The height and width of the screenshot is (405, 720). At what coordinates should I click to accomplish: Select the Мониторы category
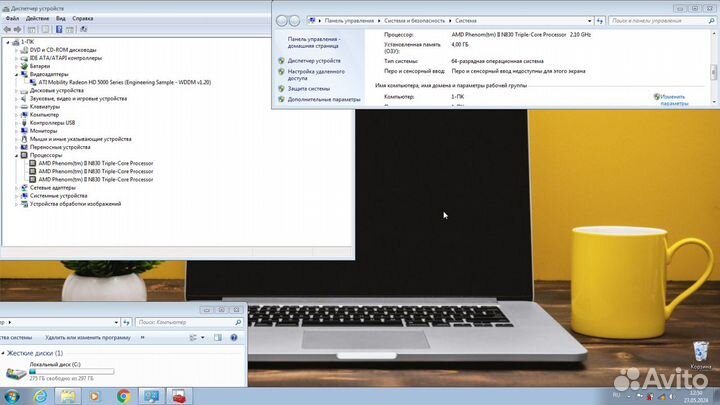(43, 131)
